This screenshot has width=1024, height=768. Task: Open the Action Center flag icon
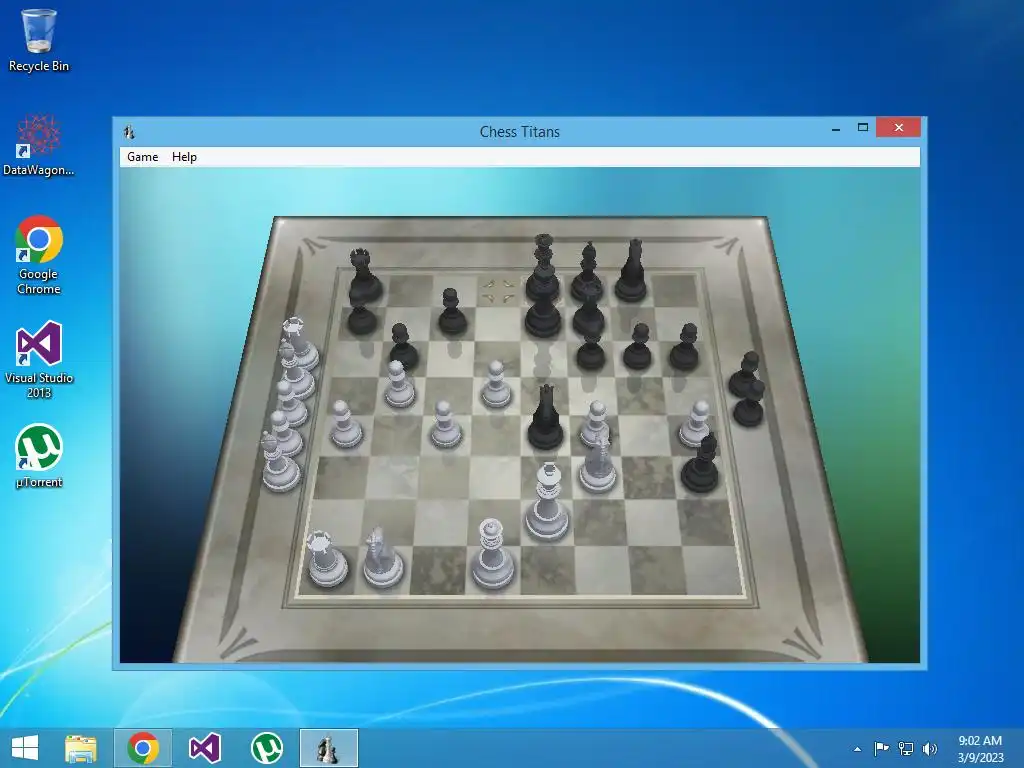[881, 748]
